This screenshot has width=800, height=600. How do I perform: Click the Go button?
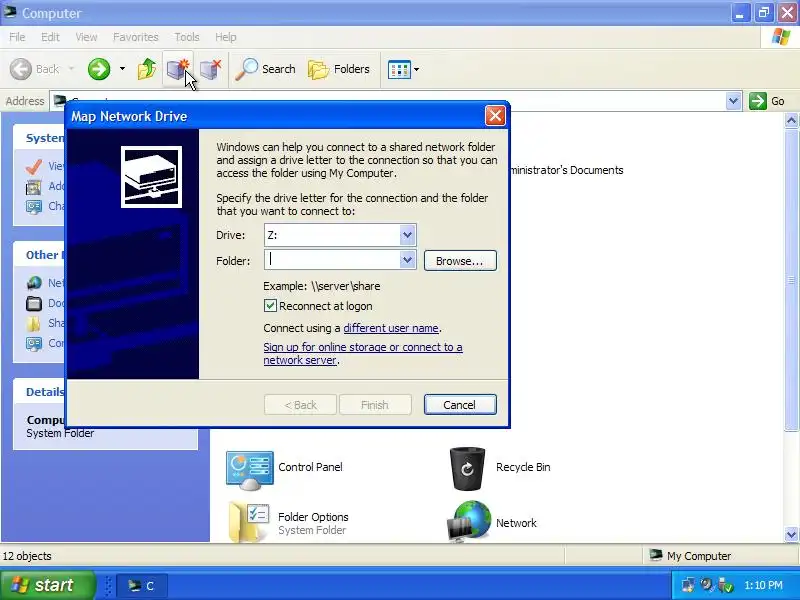click(767, 101)
